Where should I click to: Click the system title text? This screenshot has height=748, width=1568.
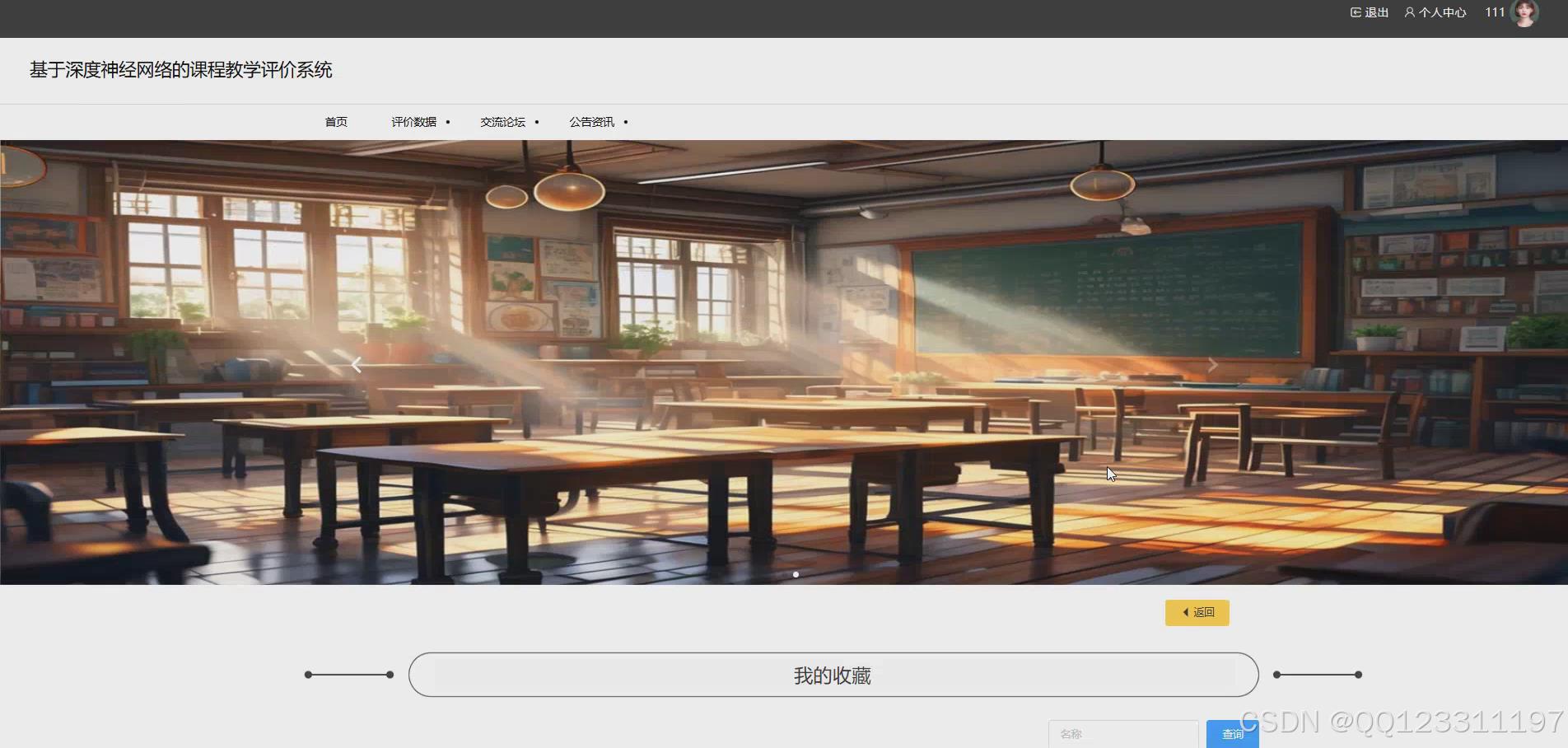point(181,70)
